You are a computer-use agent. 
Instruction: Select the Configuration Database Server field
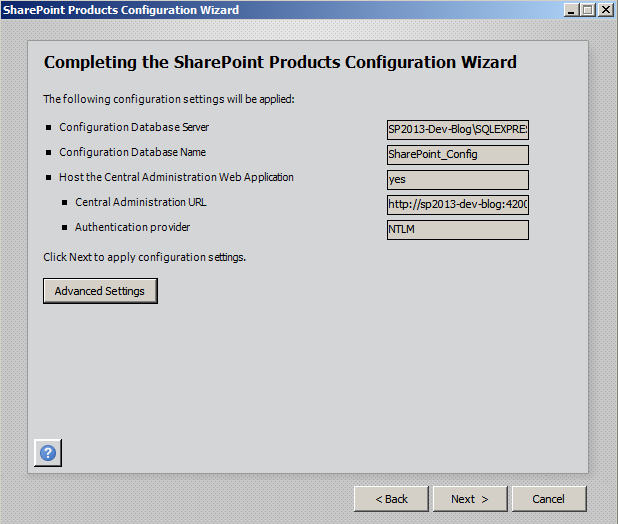[x=458, y=130]
